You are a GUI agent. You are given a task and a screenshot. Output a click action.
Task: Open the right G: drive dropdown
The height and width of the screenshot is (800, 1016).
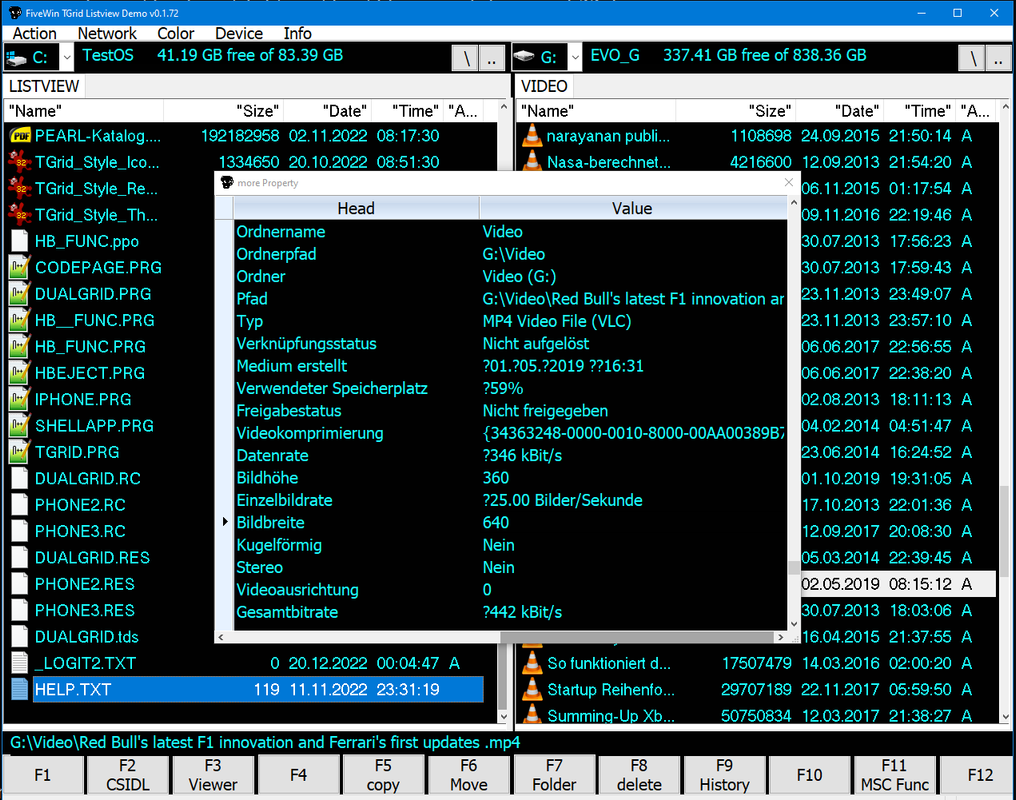pos(575,58)
